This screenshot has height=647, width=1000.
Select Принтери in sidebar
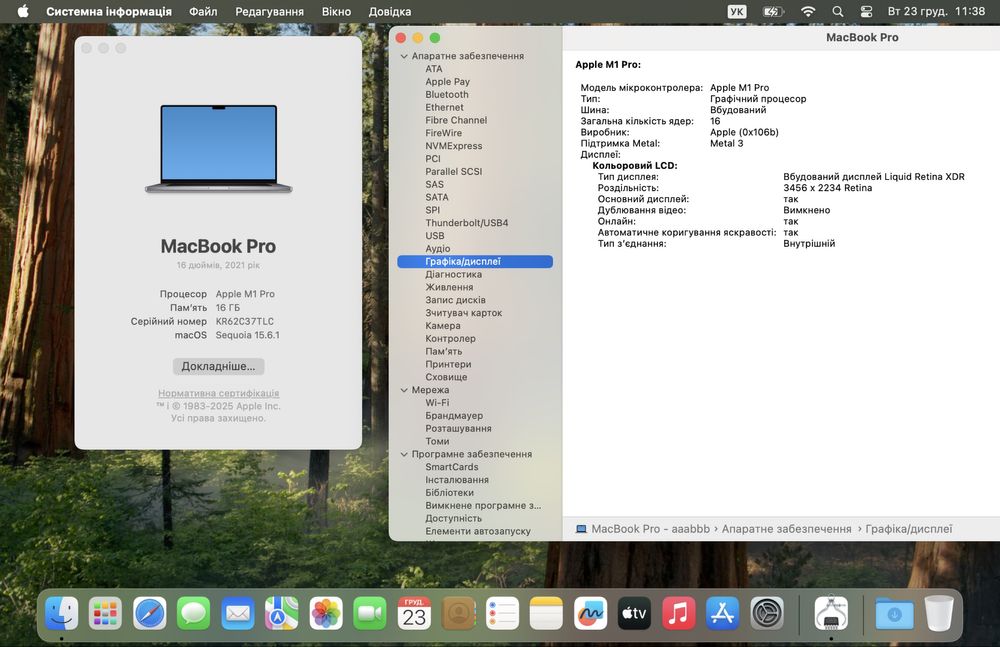tap(448, 364)
